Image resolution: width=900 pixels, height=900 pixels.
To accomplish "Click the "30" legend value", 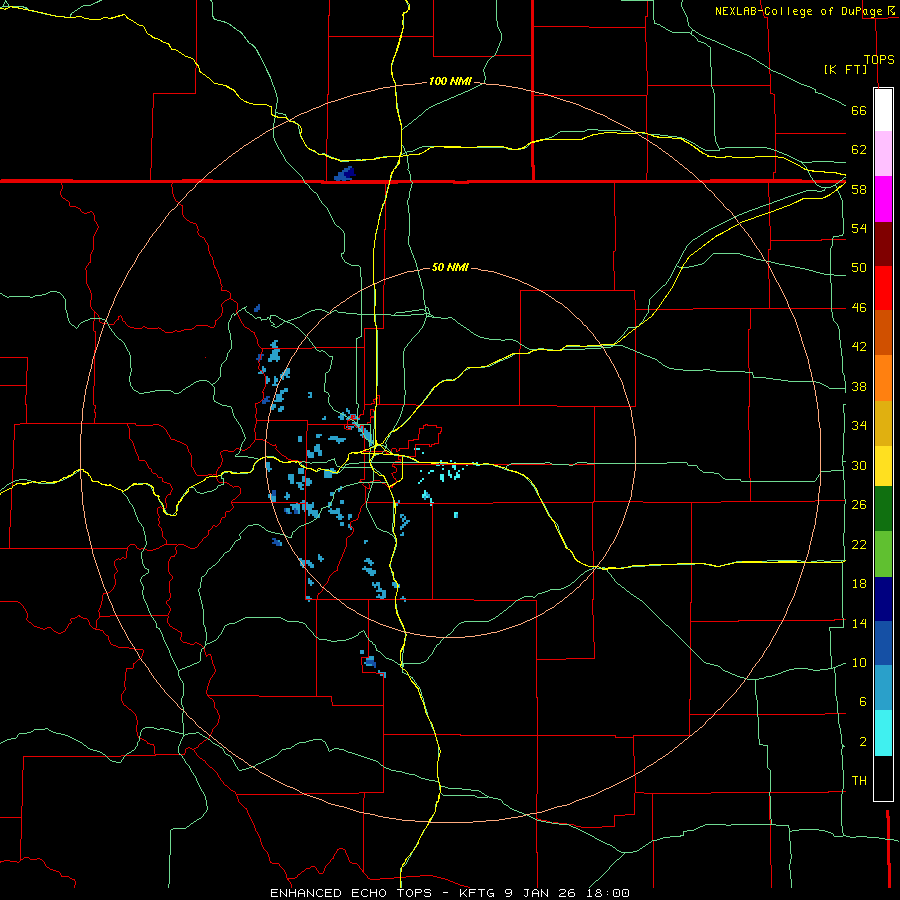I will point(859,465).
